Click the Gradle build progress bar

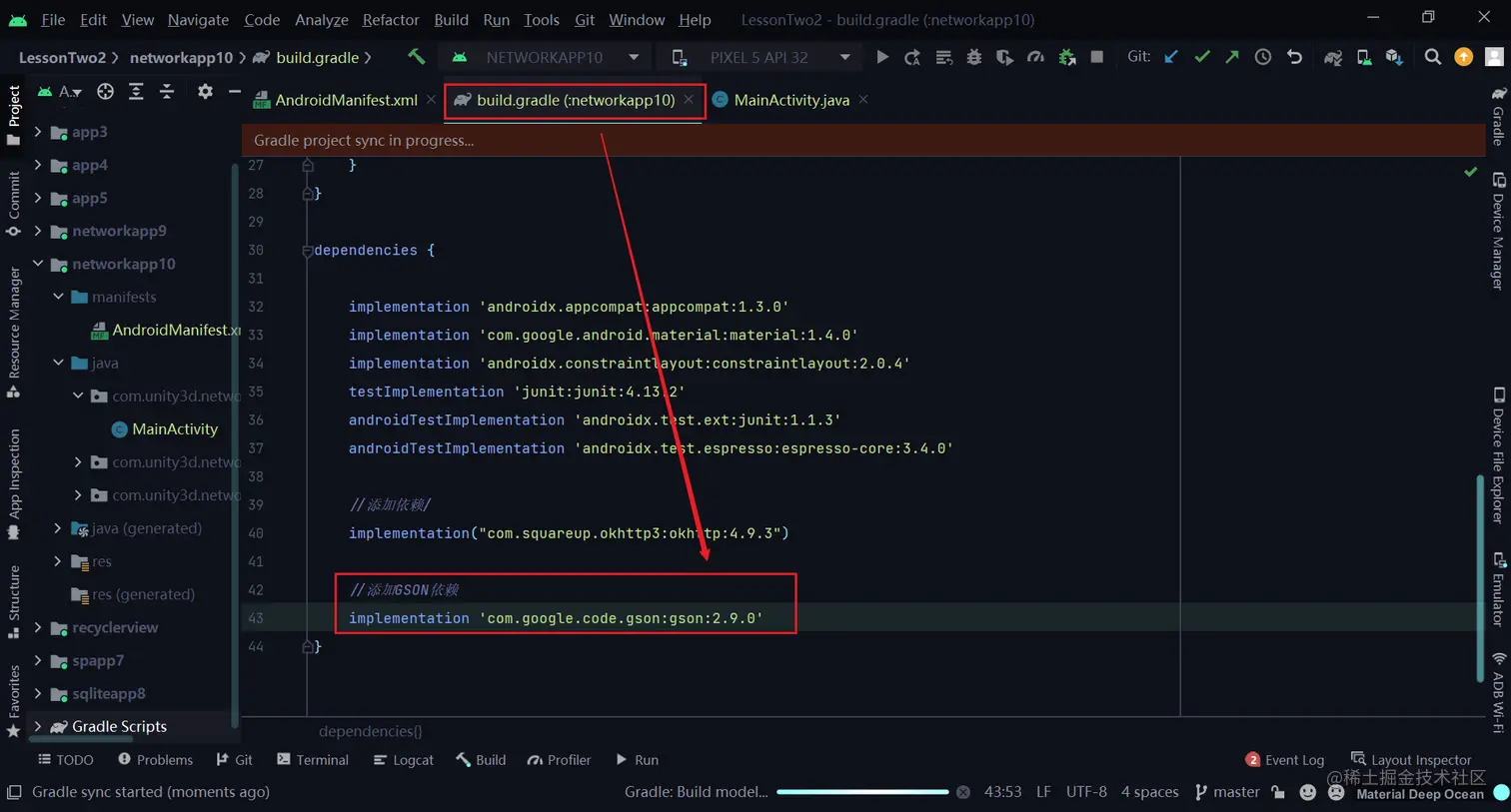click(x=862, y=792)
